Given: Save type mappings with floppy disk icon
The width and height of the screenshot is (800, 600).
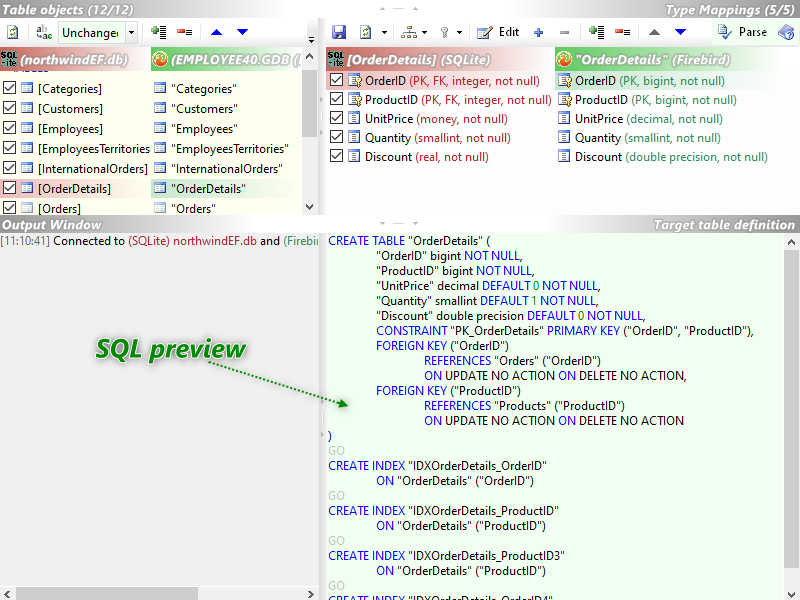Looking at the screenshot, I should 339,32.
